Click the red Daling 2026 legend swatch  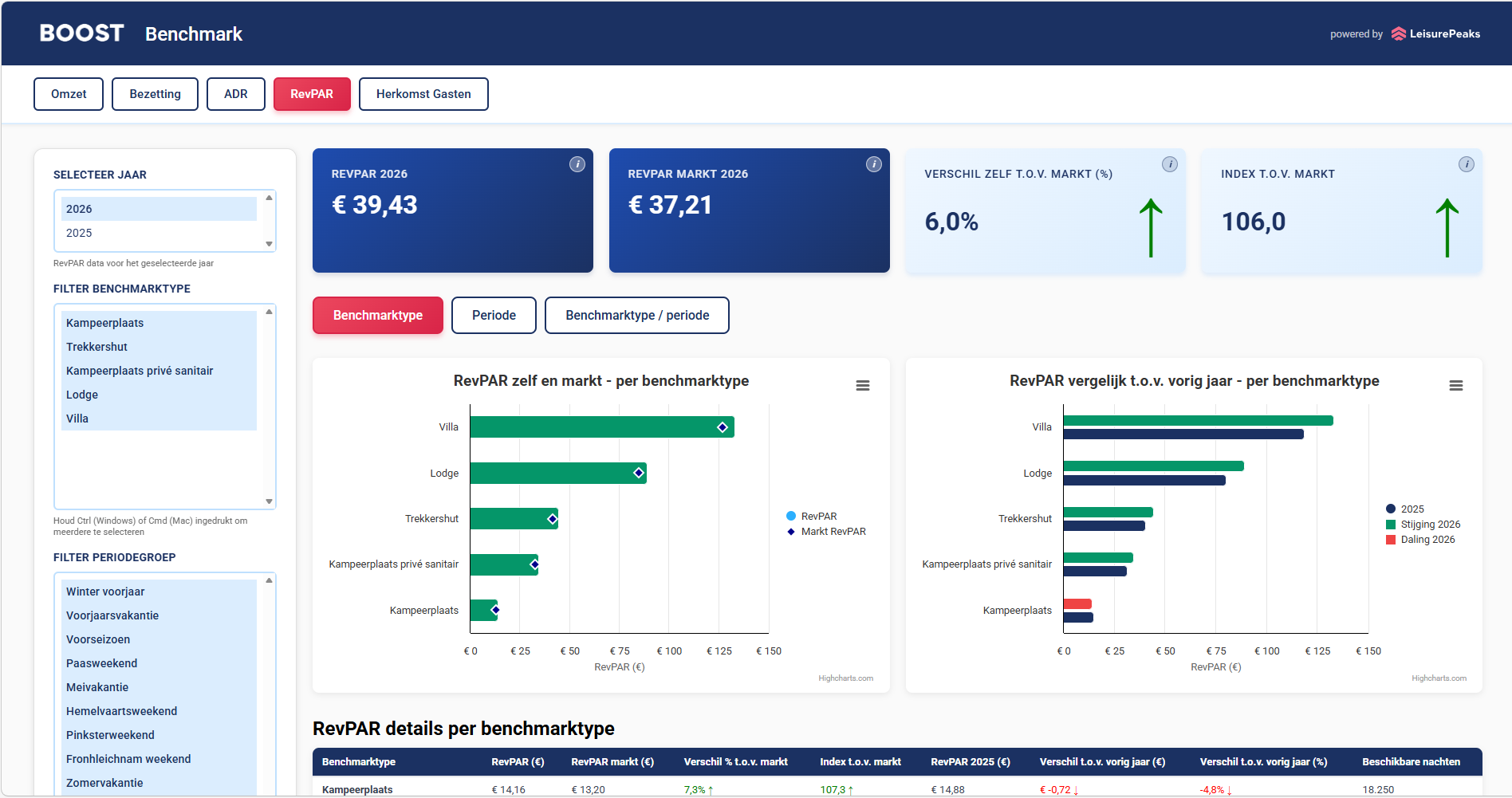1391,540
